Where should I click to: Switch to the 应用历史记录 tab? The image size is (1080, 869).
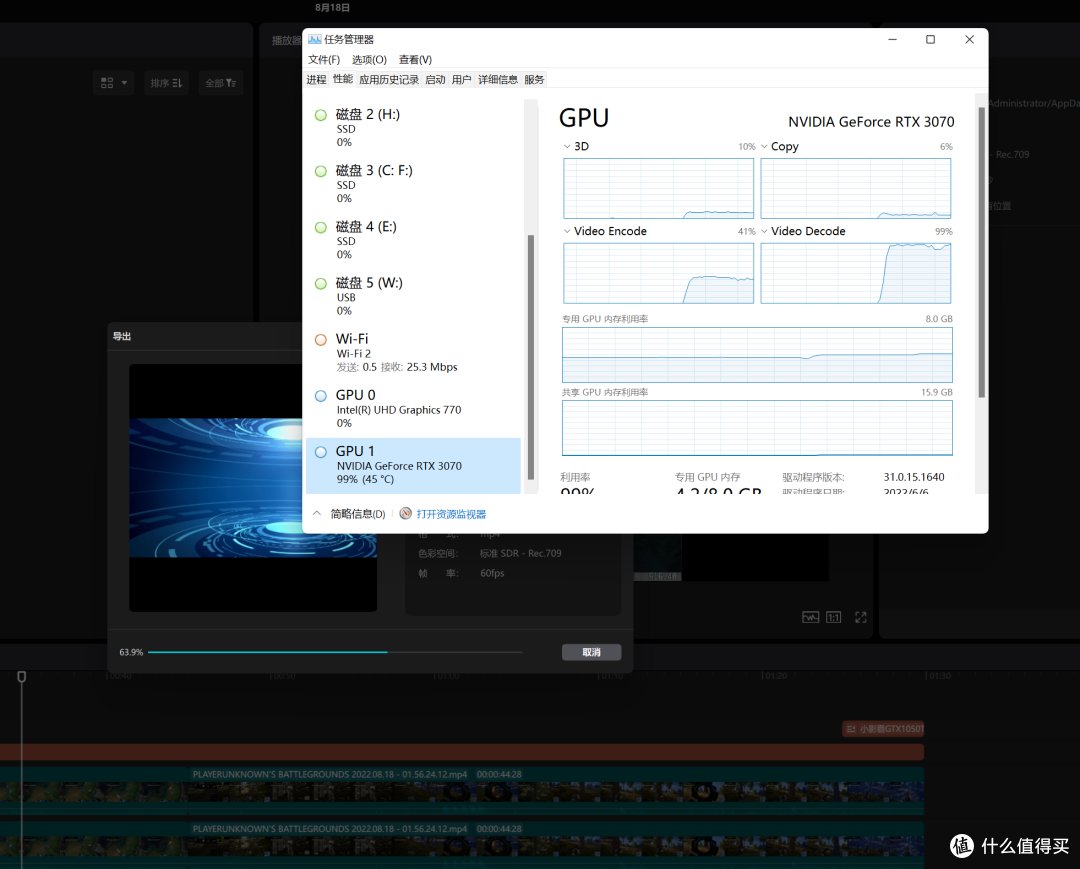point(389,80)
